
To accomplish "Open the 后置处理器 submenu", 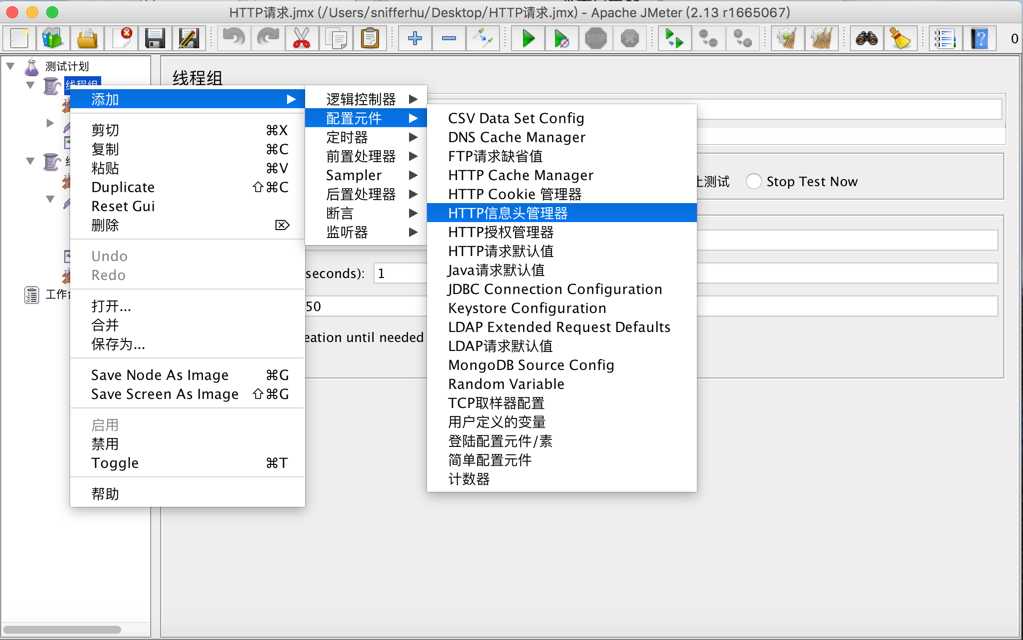I will pyautogui.click(x=367, y=194).
